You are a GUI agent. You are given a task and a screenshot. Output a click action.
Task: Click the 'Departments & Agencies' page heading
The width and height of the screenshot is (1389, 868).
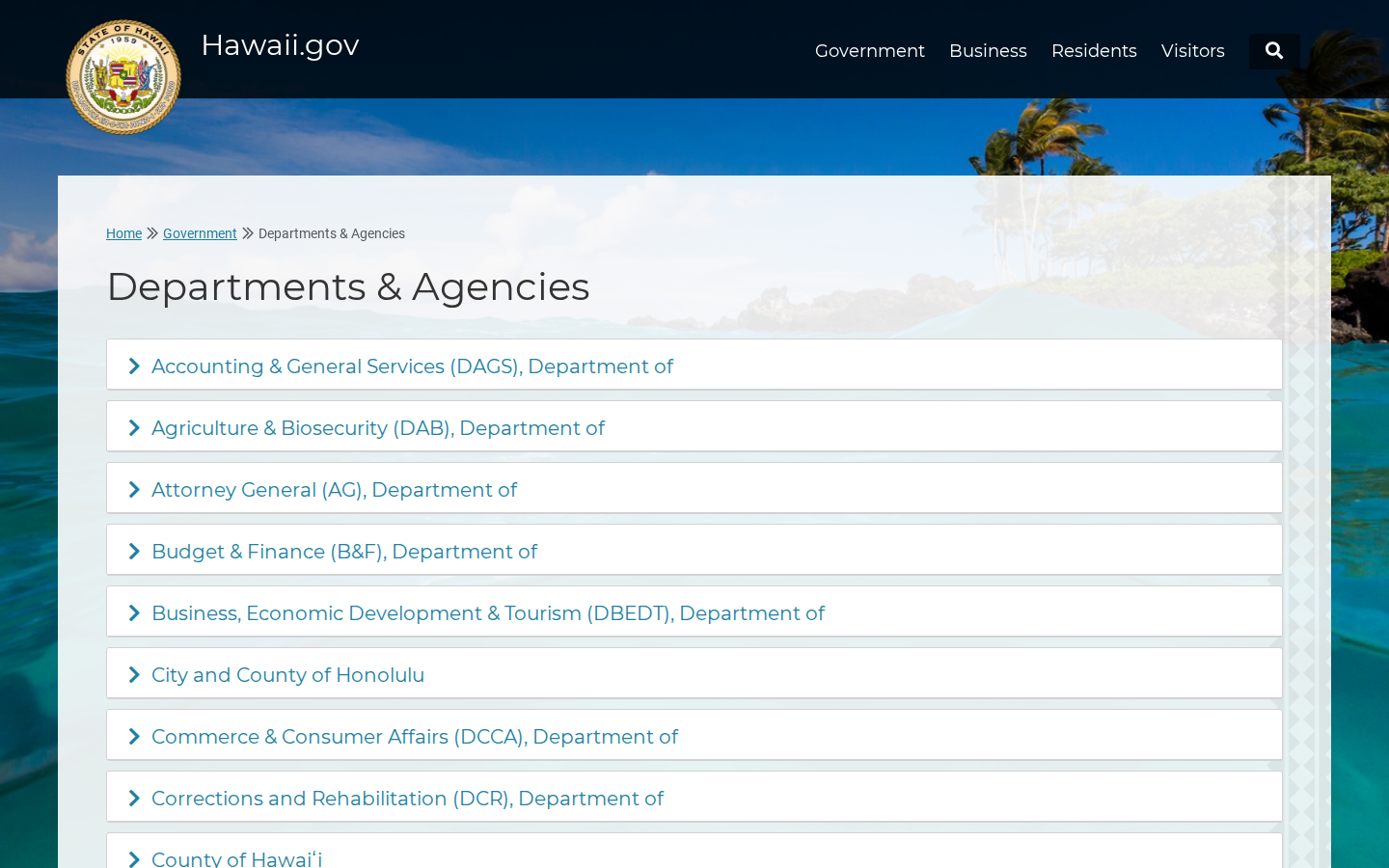coord(348,286)
